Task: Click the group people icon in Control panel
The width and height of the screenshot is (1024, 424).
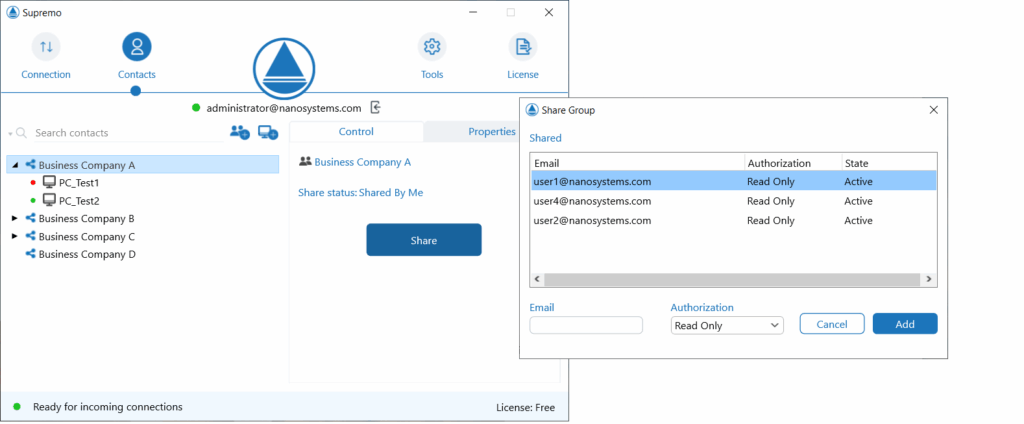Action: pyautogui.click(x=304, y=161)
